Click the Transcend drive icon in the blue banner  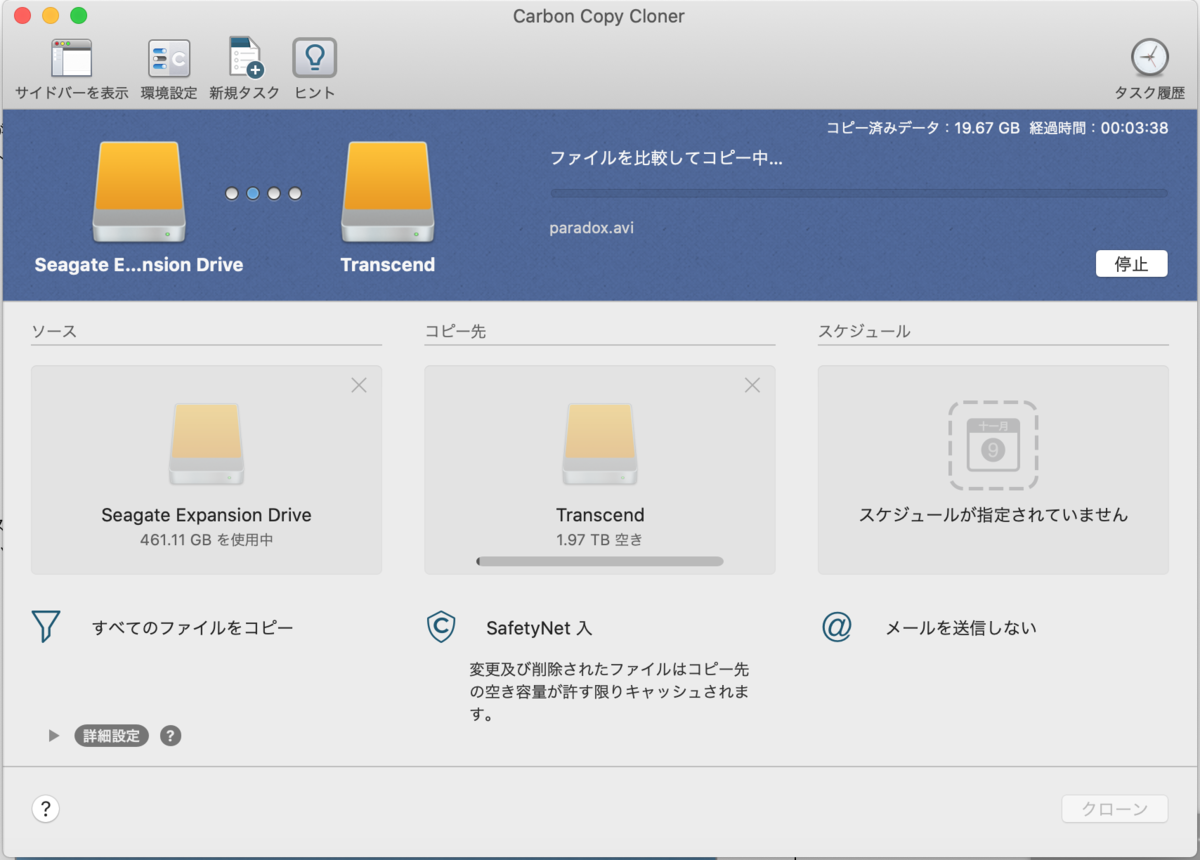388,192
